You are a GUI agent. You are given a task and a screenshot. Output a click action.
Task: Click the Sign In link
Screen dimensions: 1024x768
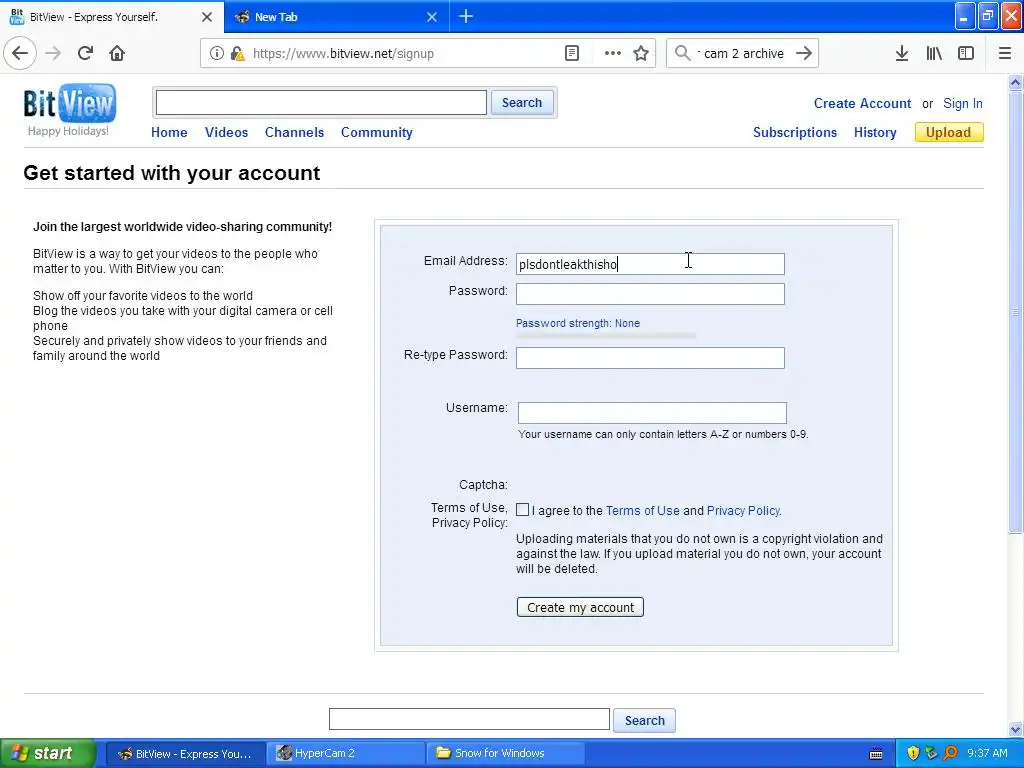coord(963,103)
